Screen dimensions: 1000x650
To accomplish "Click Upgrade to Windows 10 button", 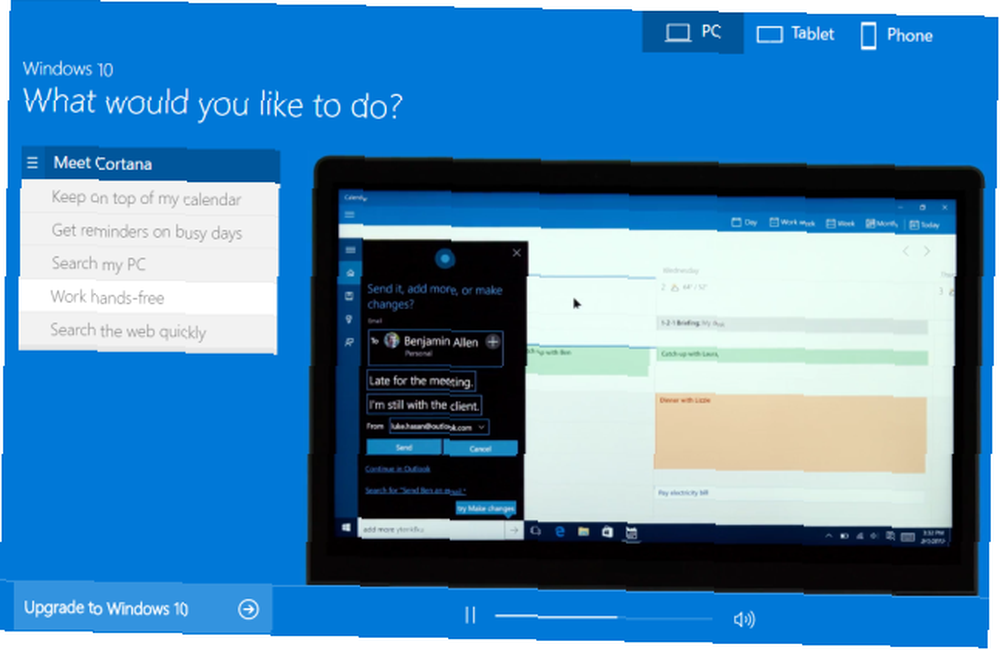I will point(142,609).
